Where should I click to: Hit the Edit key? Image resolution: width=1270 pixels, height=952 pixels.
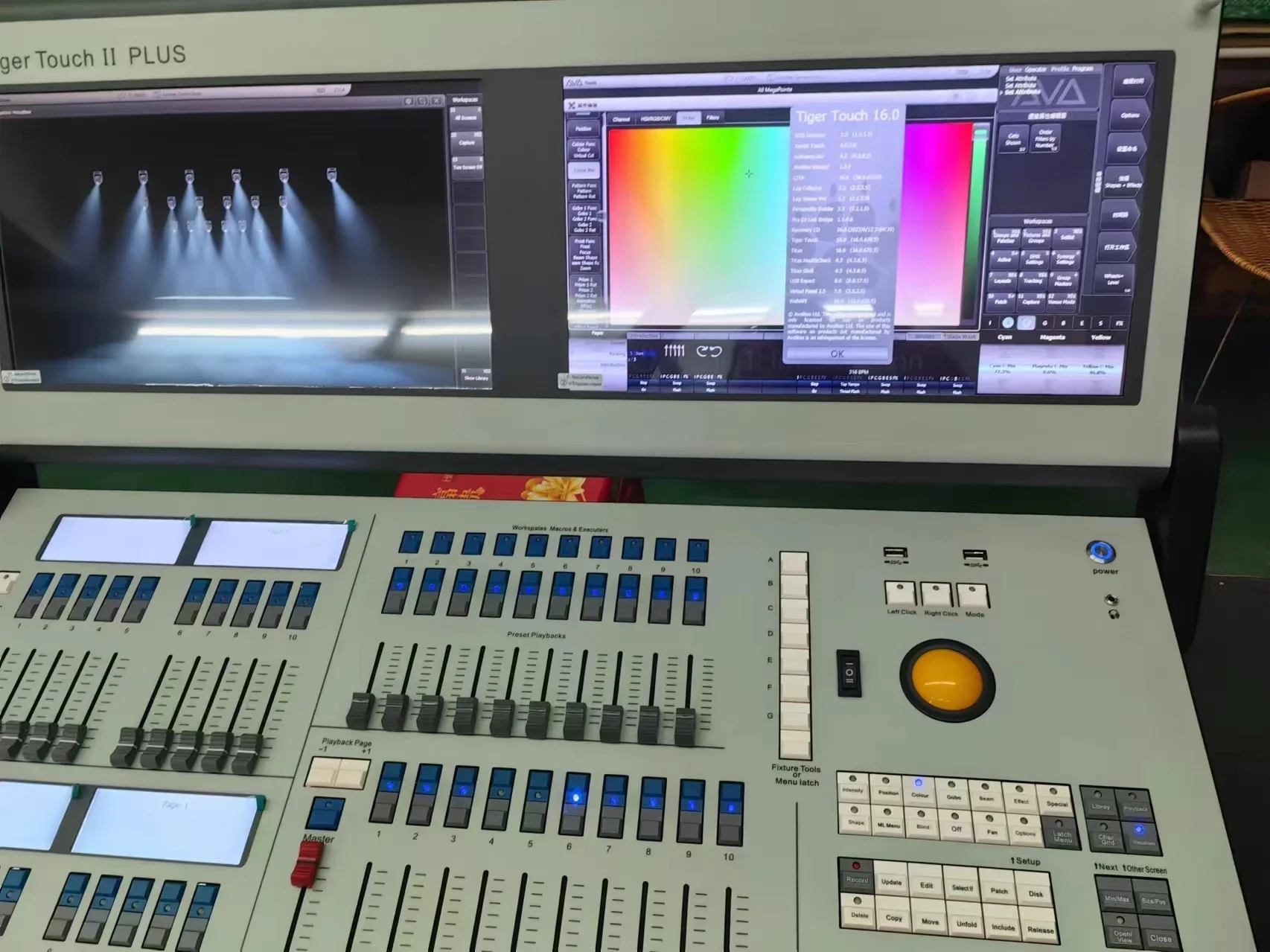pos(926,883)
